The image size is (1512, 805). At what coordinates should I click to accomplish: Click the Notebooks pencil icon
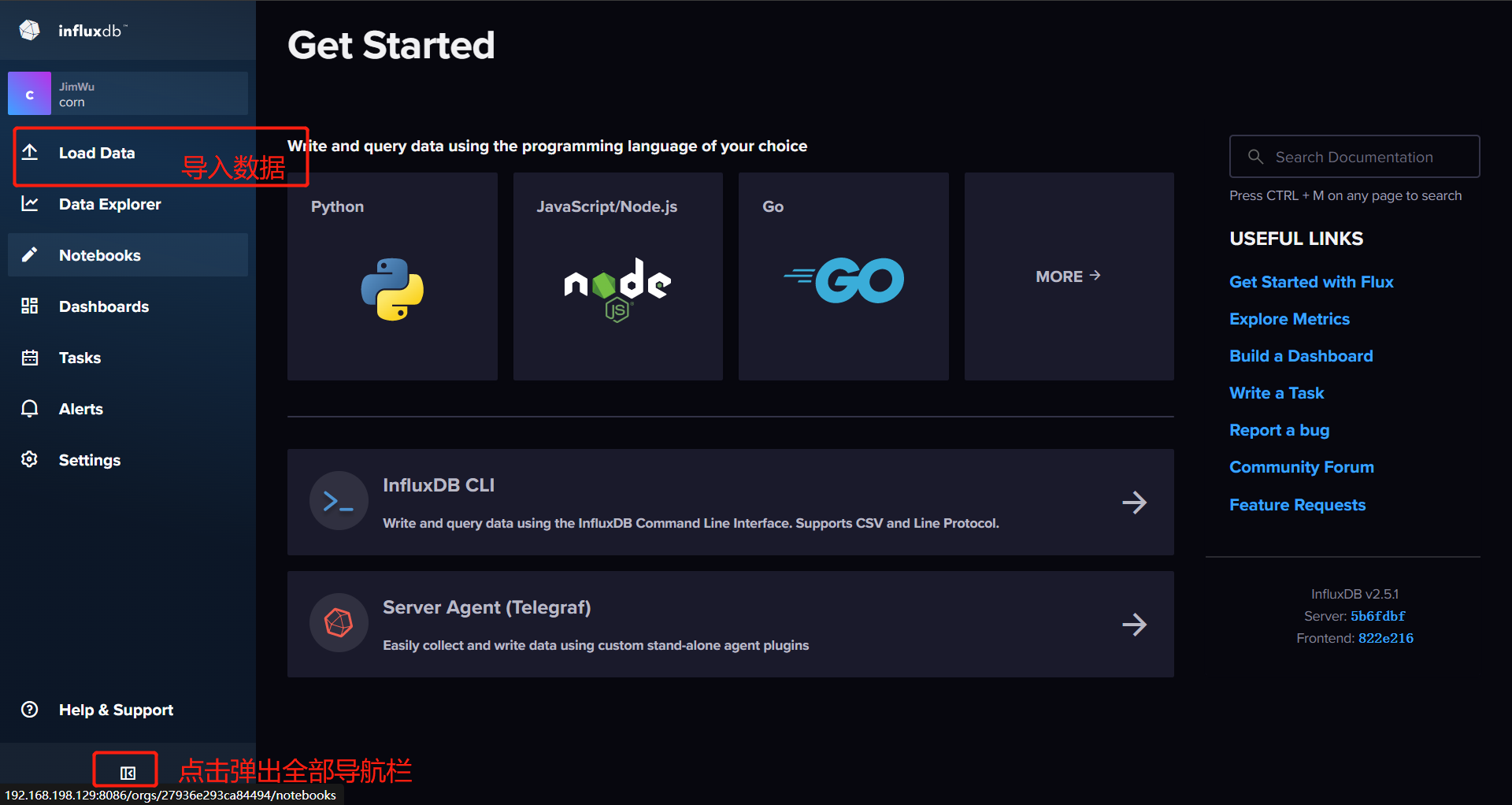30,254
